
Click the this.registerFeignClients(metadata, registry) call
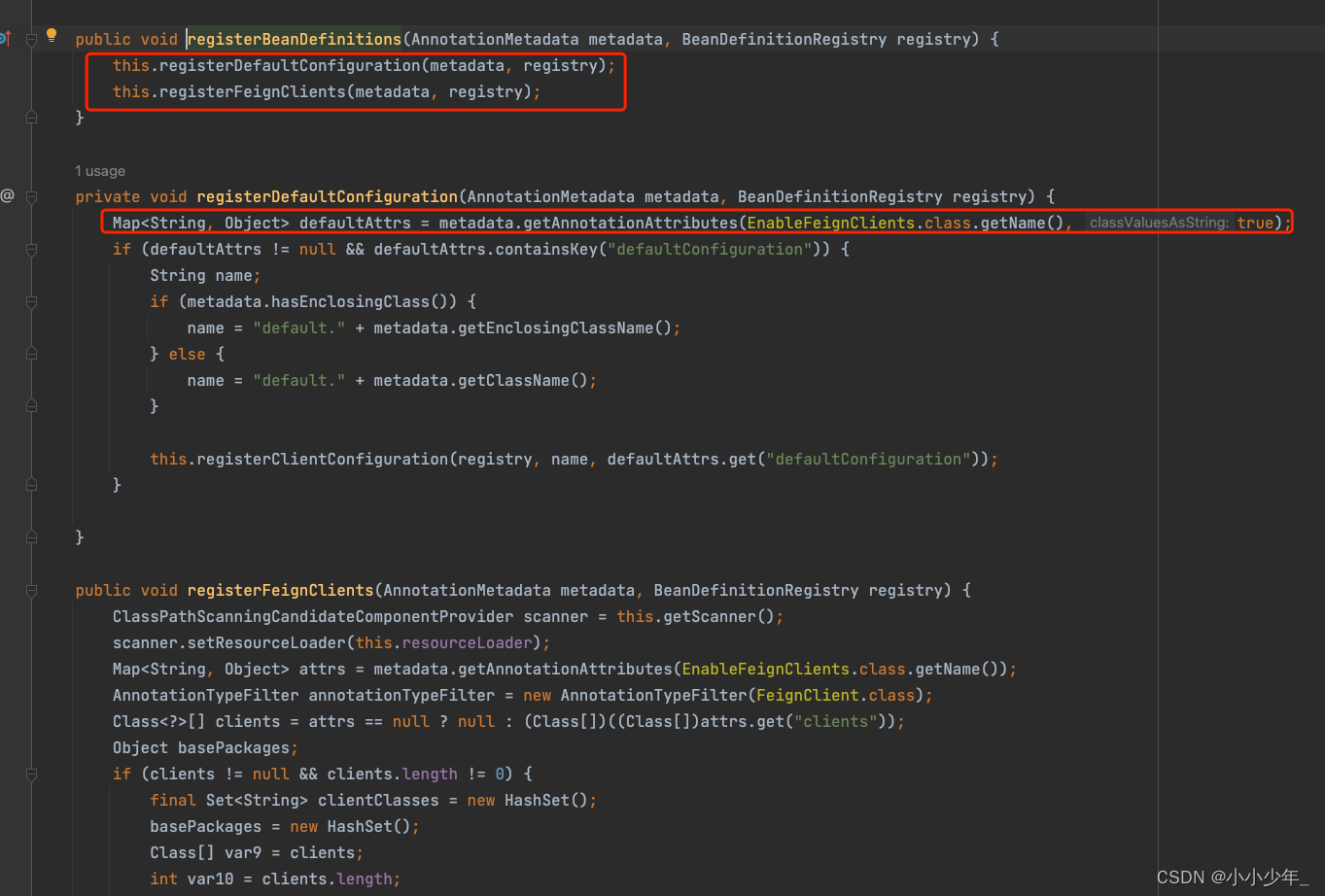coord(327,91)
